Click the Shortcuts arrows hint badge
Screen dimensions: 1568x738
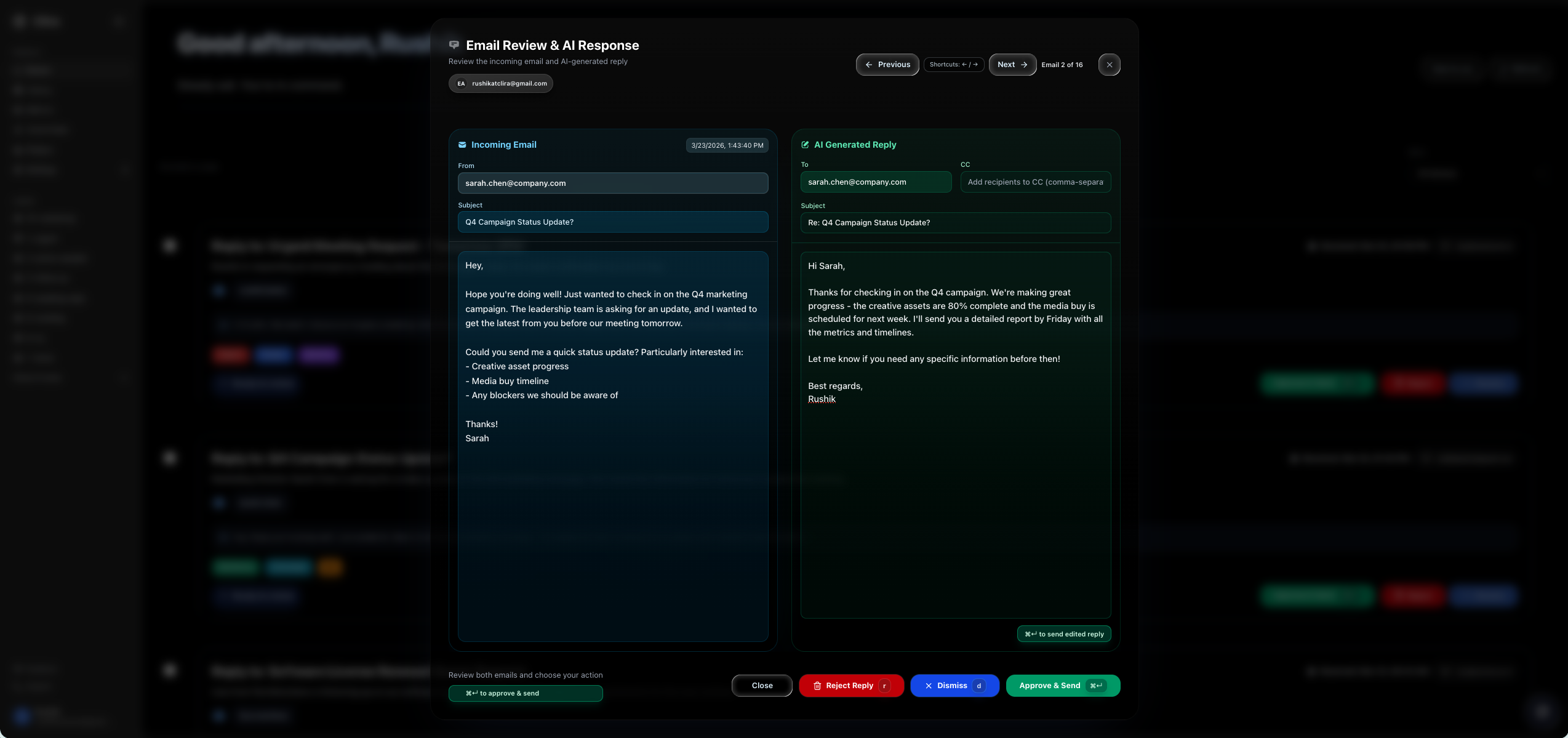point(953,65)
